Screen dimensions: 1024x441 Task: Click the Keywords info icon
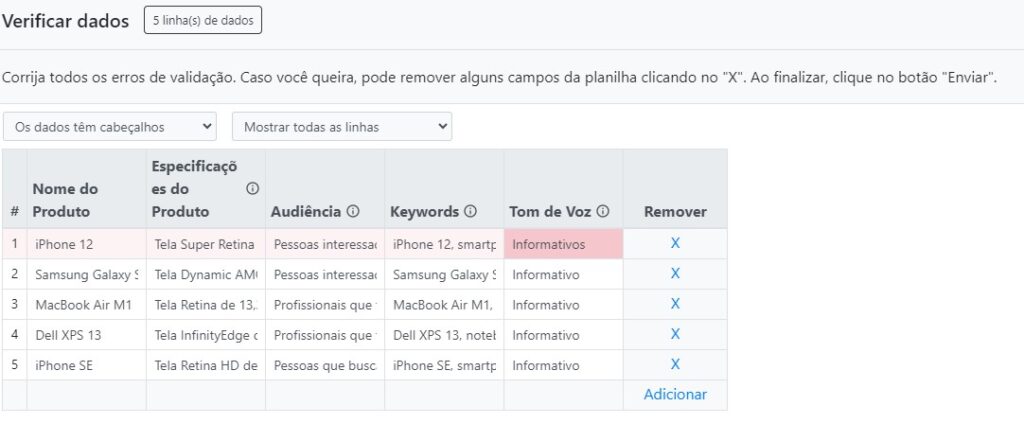click(471, 212)
